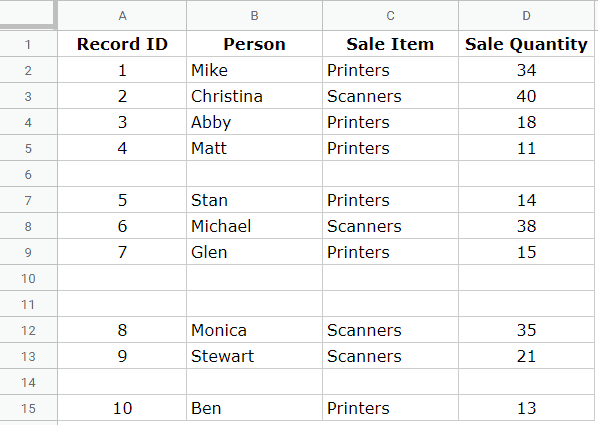Select the cell containing Michael
This screenshot has height=425, width=598.
click(254, 226)
